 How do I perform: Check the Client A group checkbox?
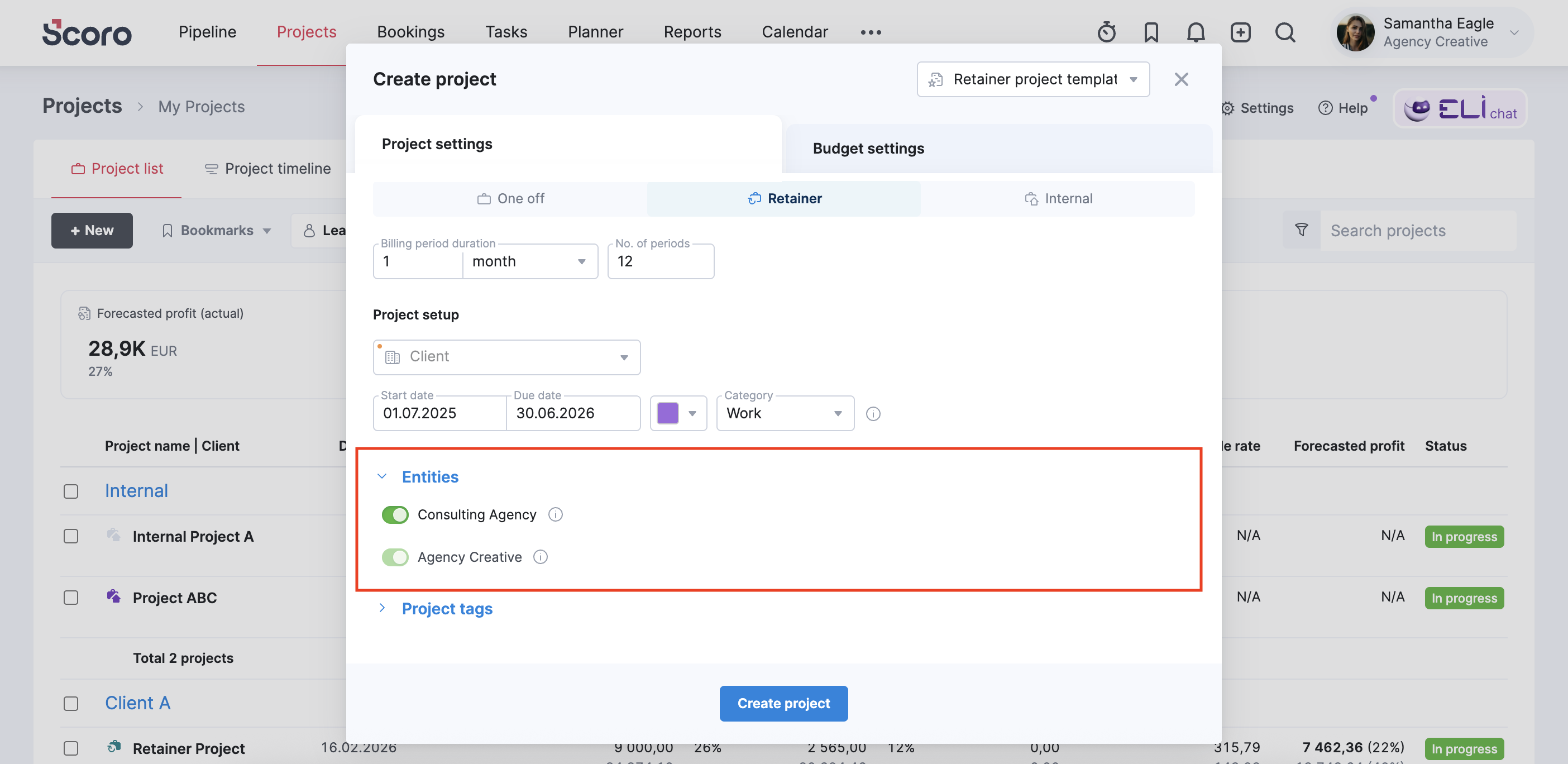pos(70,703)
